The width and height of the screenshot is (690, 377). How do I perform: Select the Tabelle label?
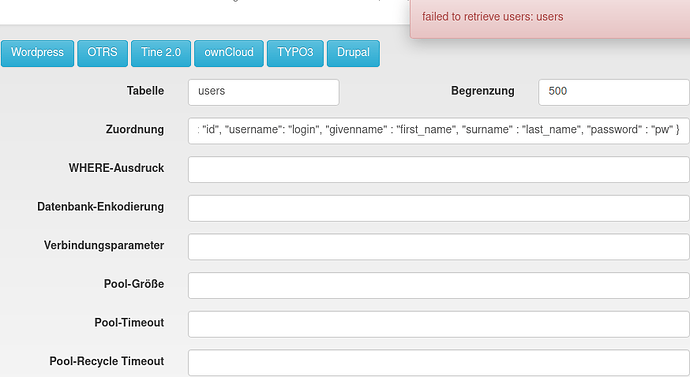pos(145,91)
